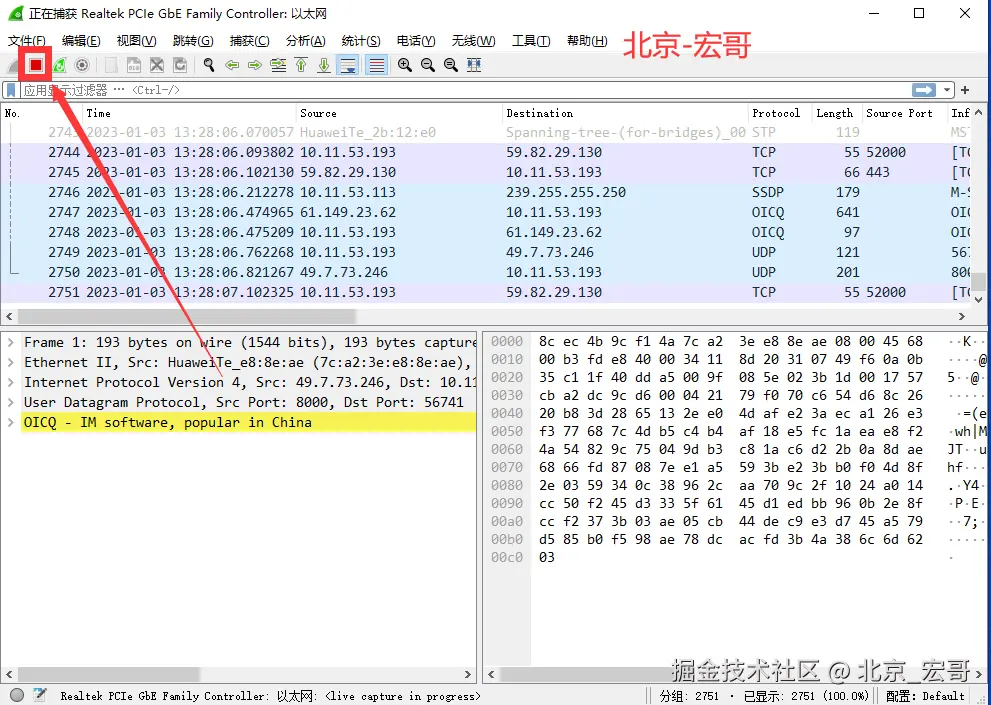This screenshot has width=991, height=705.
Task: Click into the display filter input field
Action: point(465,90)
